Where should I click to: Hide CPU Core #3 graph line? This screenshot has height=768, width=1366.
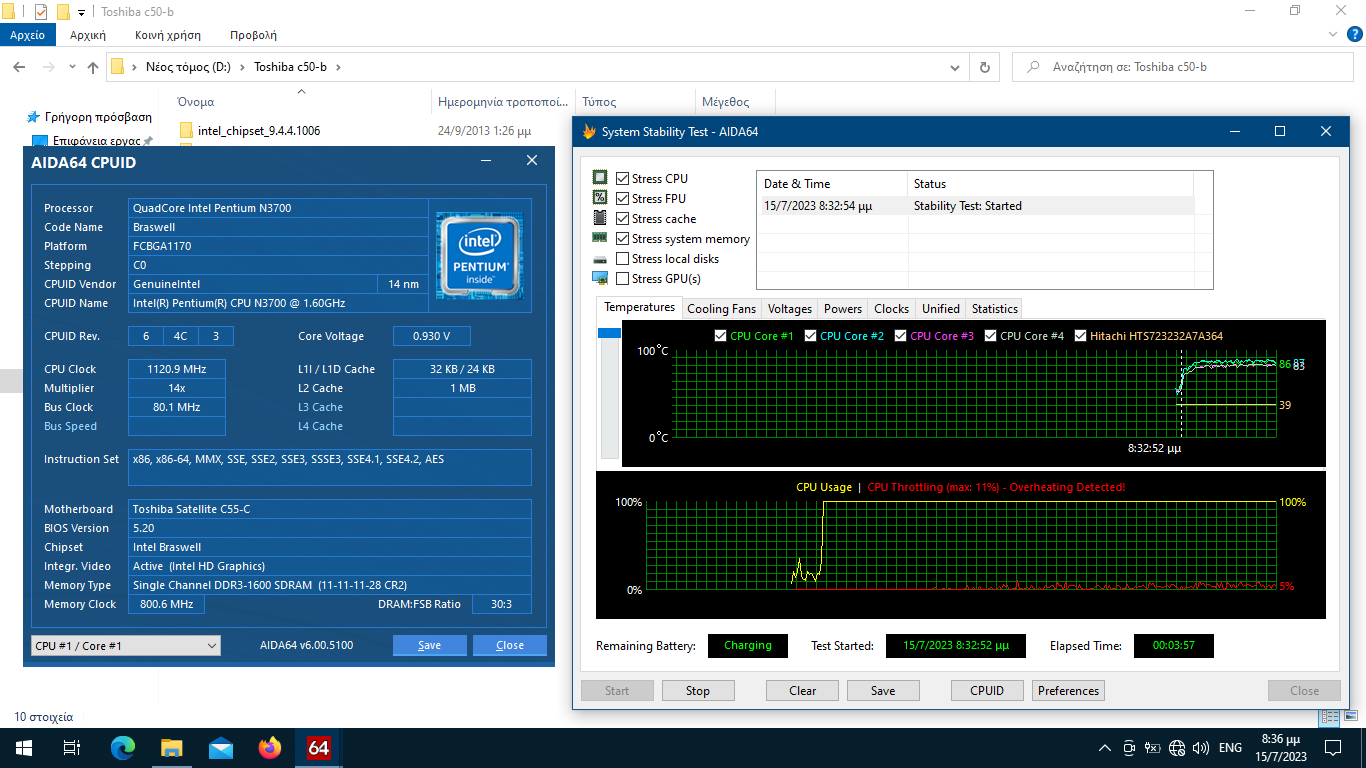[x=901, y=336]
